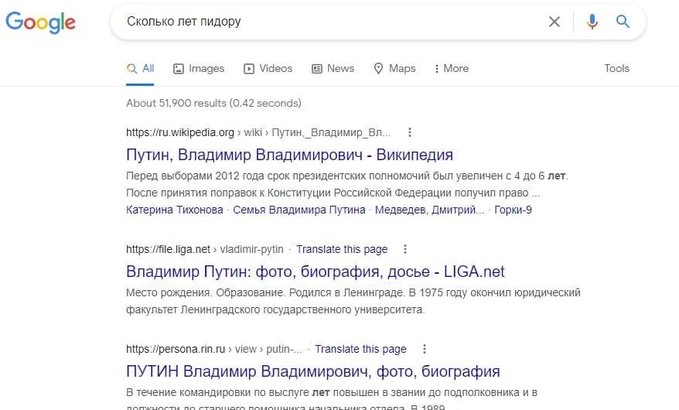
Task: Open the News results tab
Action: (x=333, y=68)
